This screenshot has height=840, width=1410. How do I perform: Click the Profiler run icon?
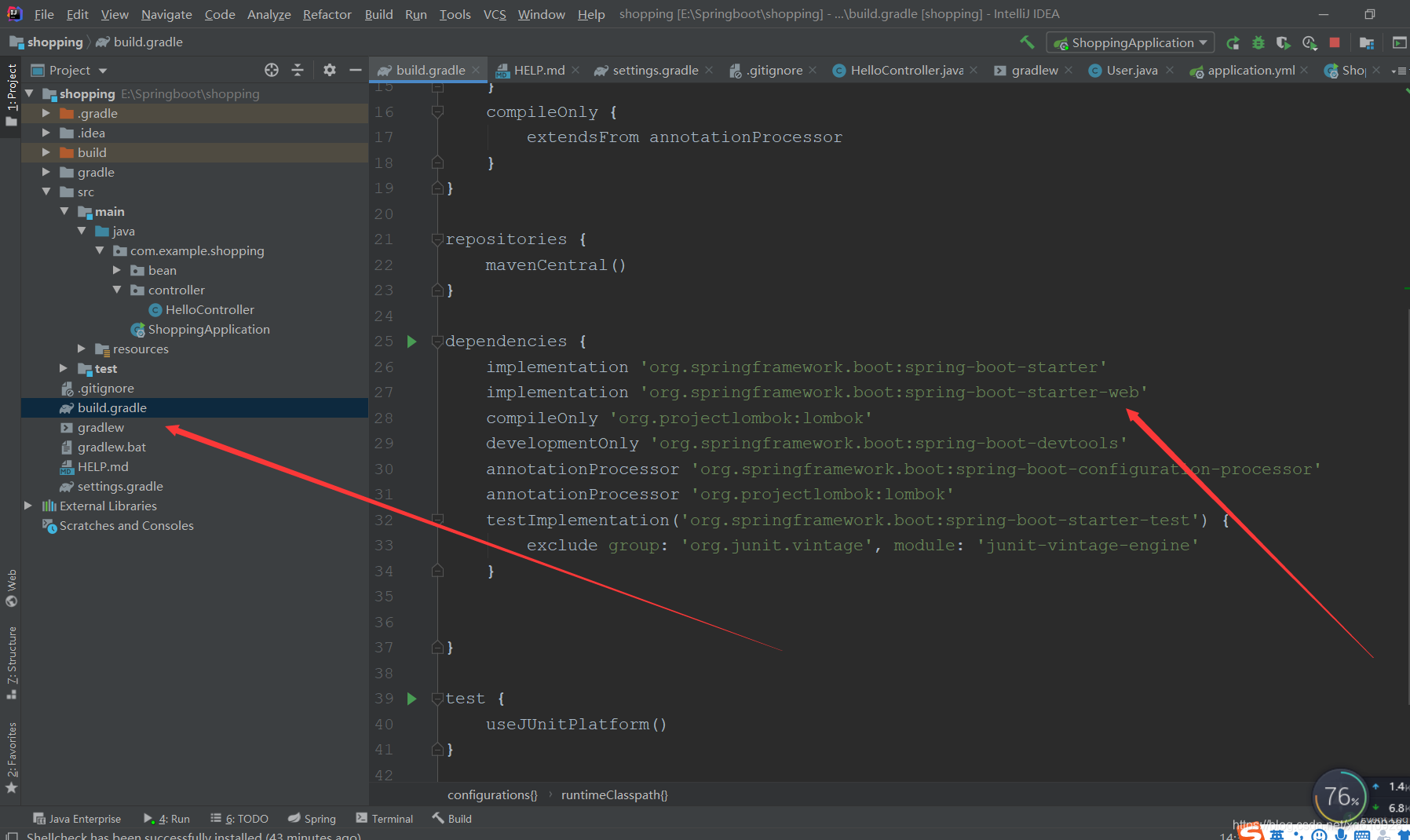1310,42
